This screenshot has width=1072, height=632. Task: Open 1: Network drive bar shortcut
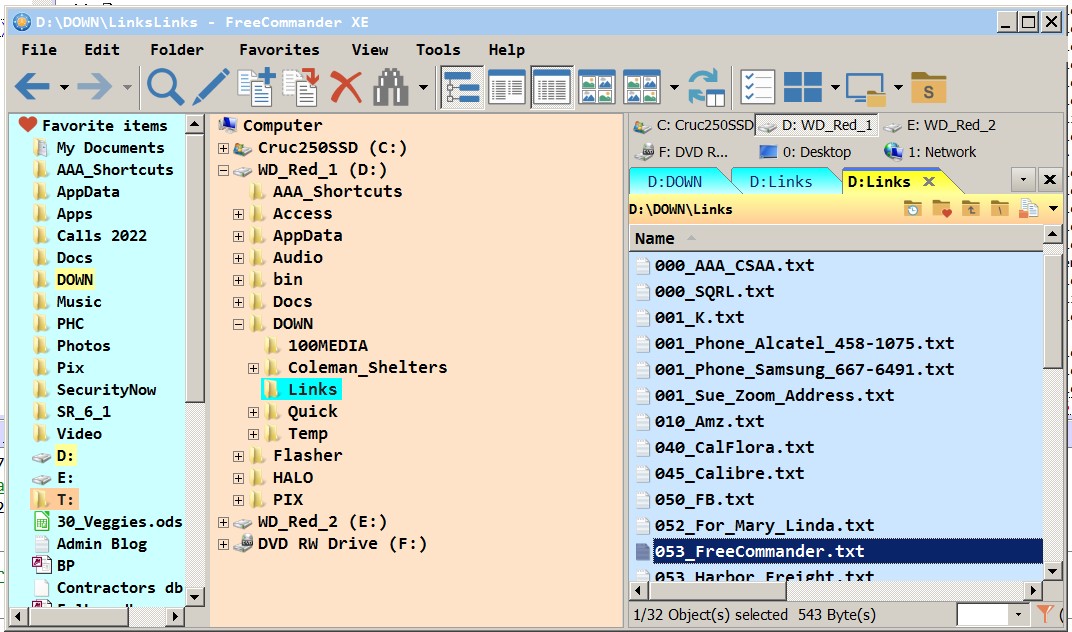click(930, 152)
